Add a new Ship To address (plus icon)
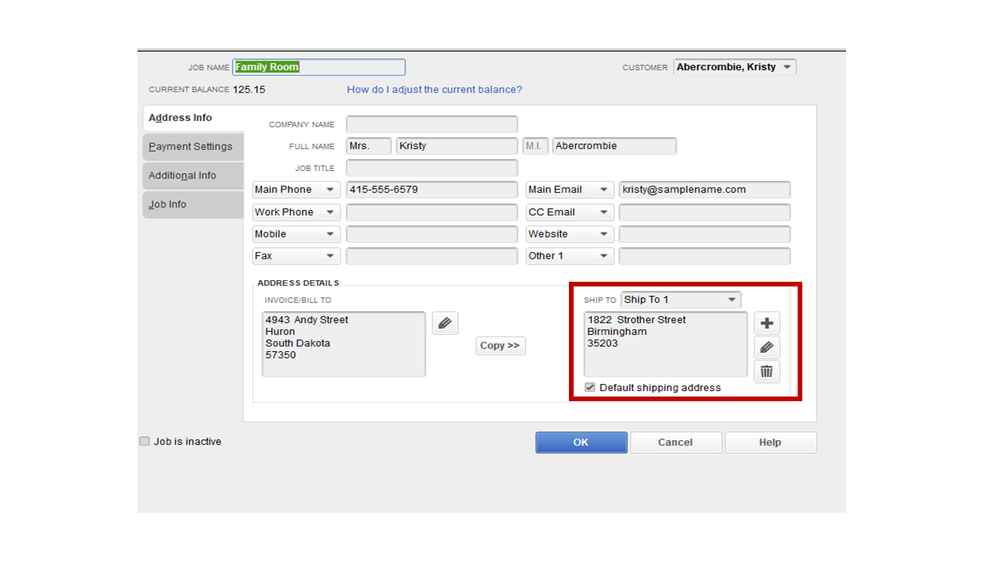This screenshot has height=562, width=999. click(766, 323)
